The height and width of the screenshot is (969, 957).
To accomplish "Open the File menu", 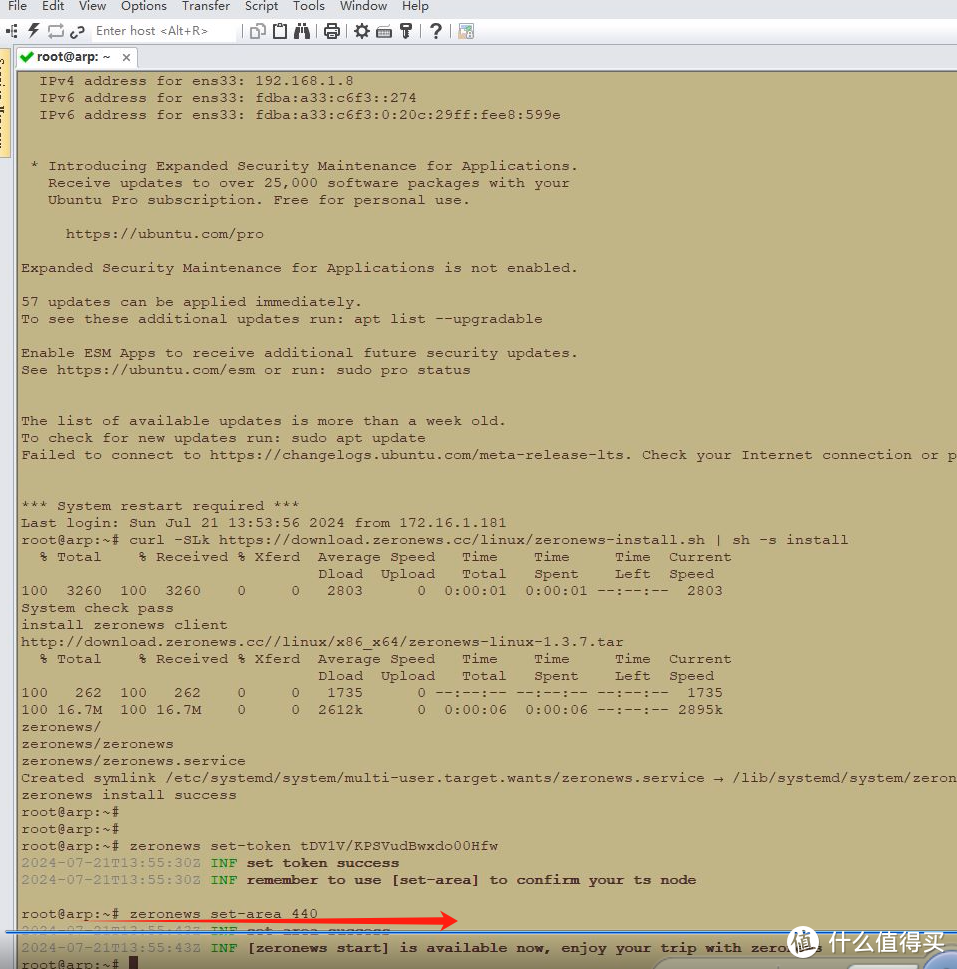I will pos(17,6).
